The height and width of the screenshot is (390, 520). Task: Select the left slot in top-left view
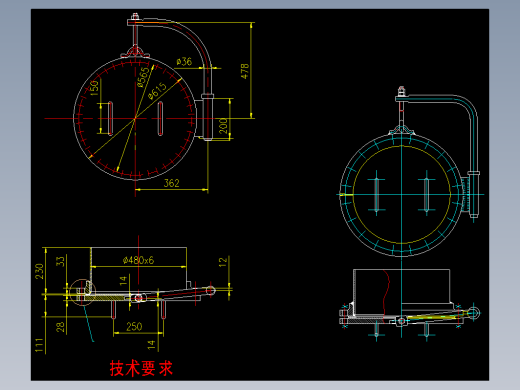(110, 118)
